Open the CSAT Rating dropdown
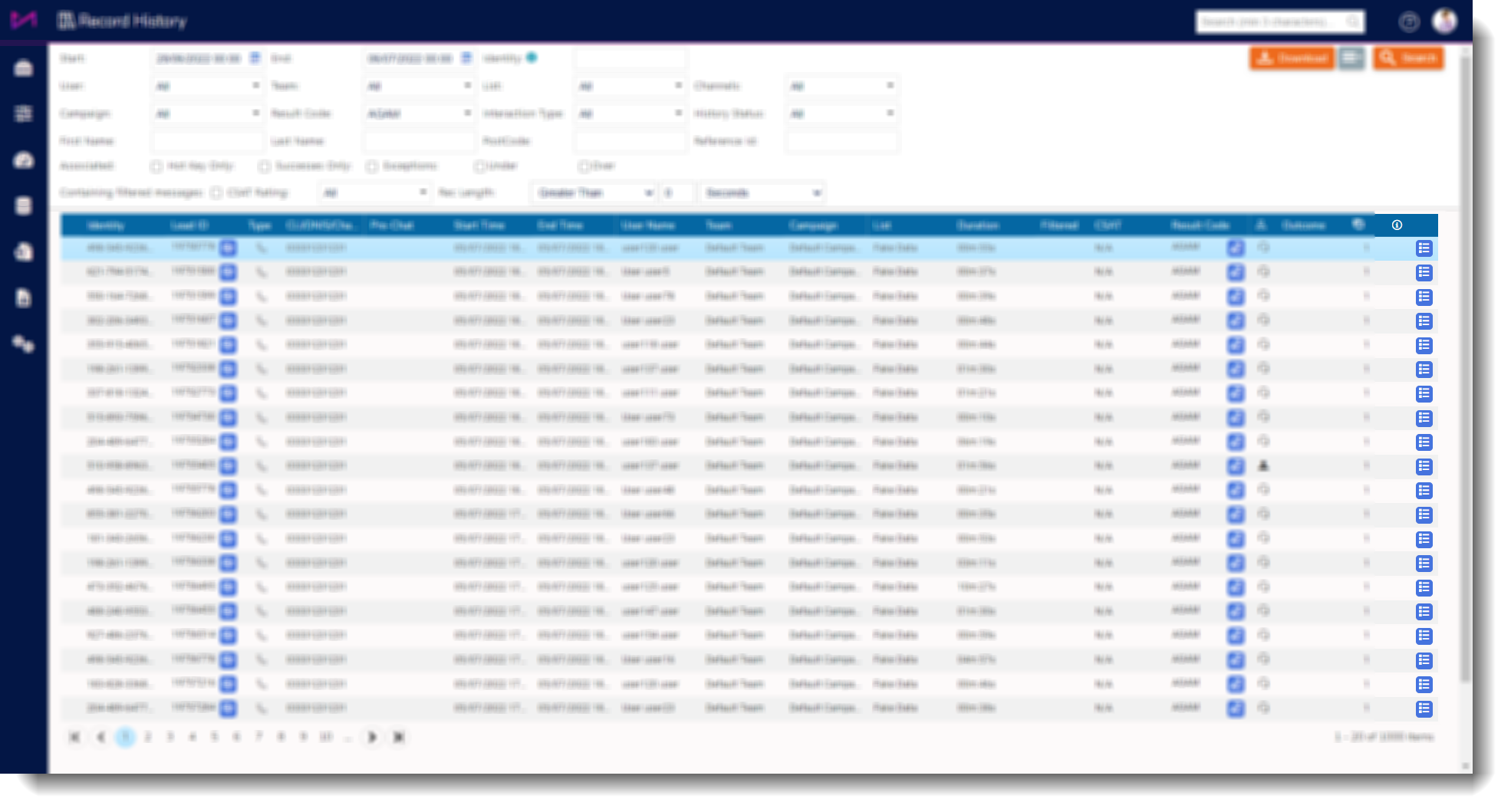This screenshot has height=812, width=1511. [x=374, y=192]
